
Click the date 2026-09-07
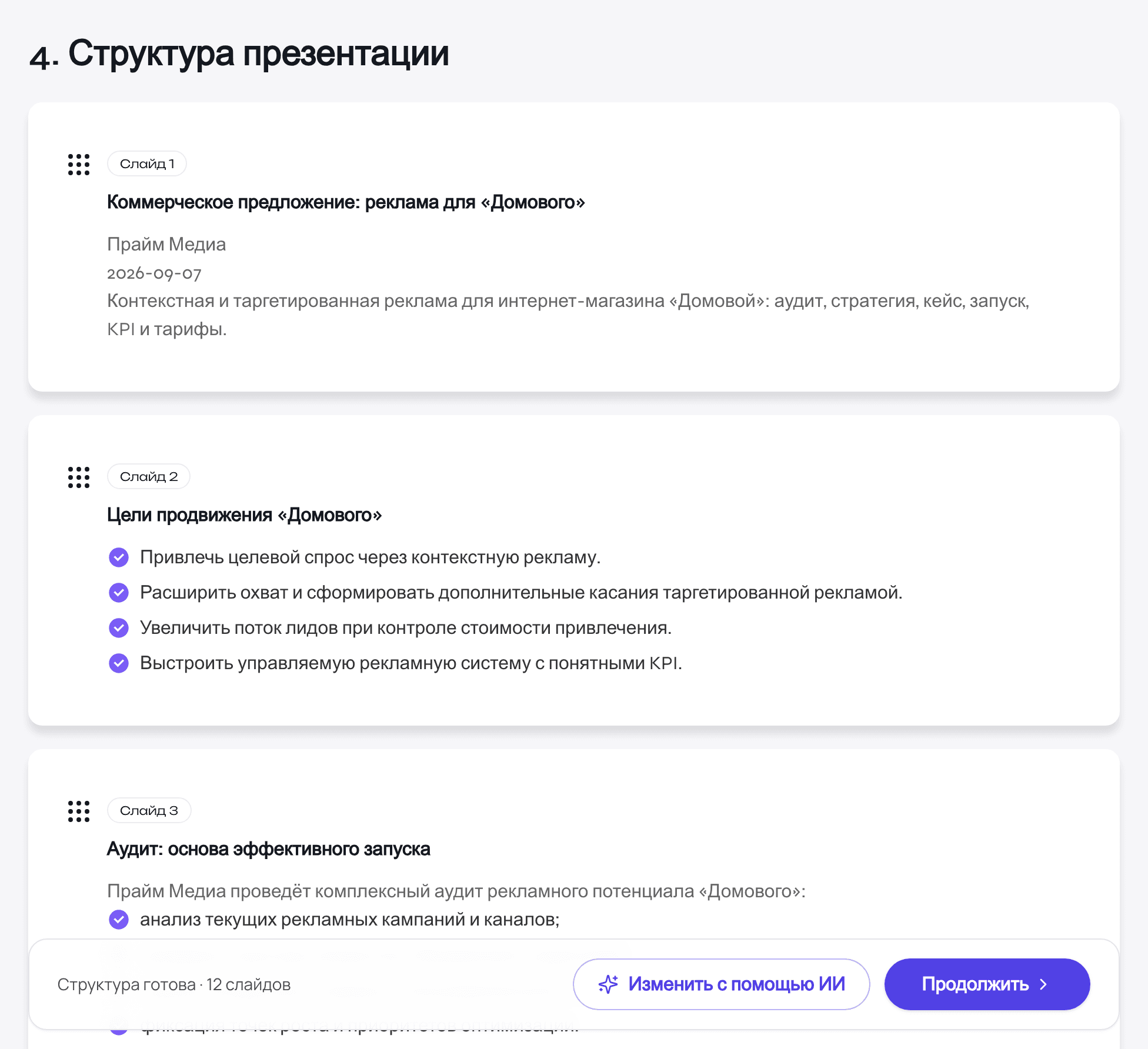pyautogui.click(x=154, y=273)
